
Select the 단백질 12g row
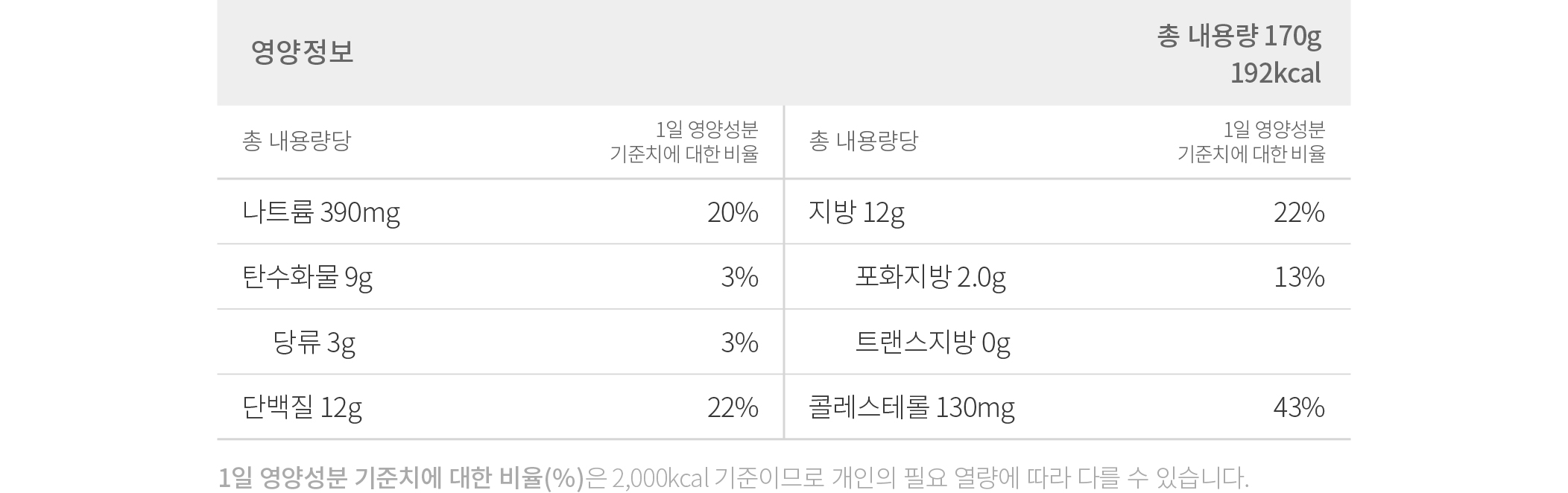tap(500, 407)
